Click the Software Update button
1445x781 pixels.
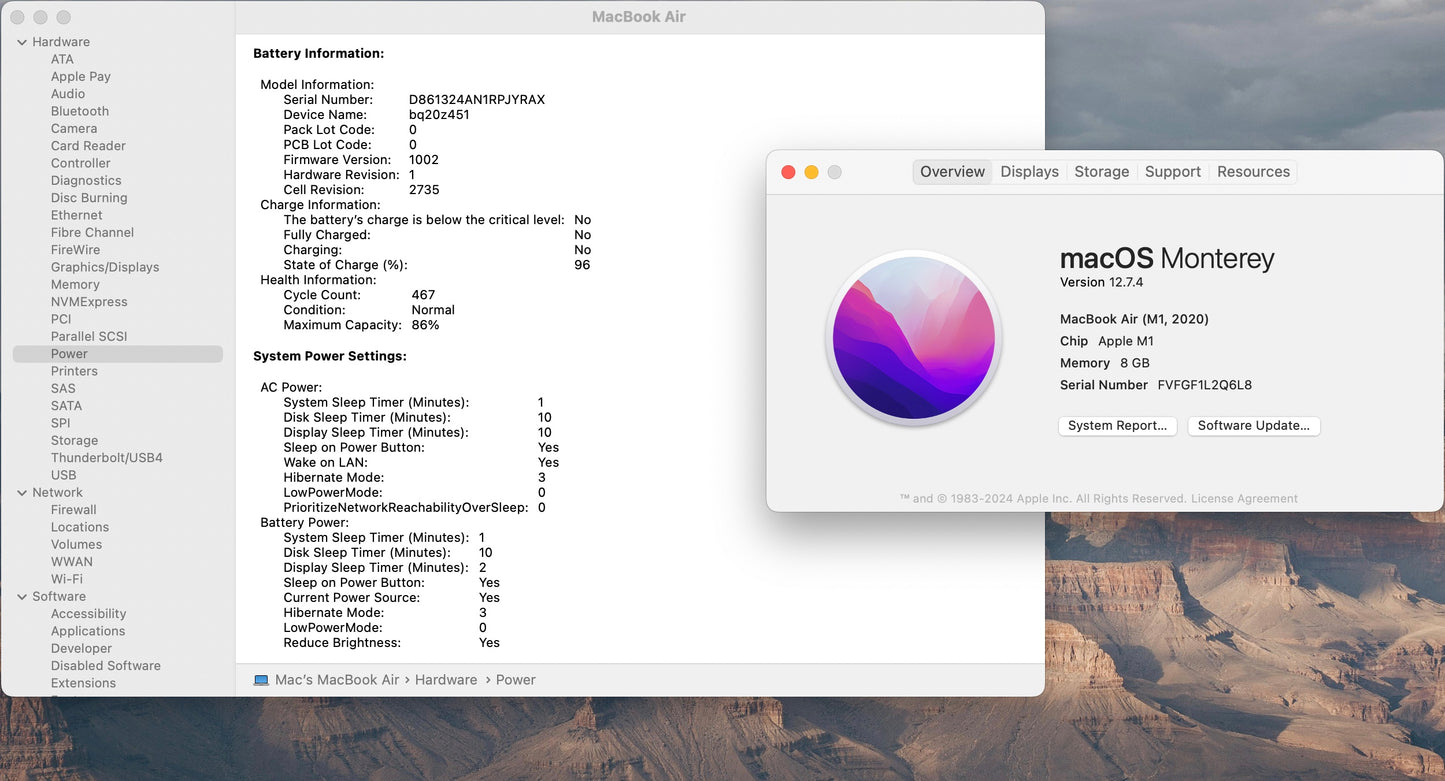(x=1254, y=426)
